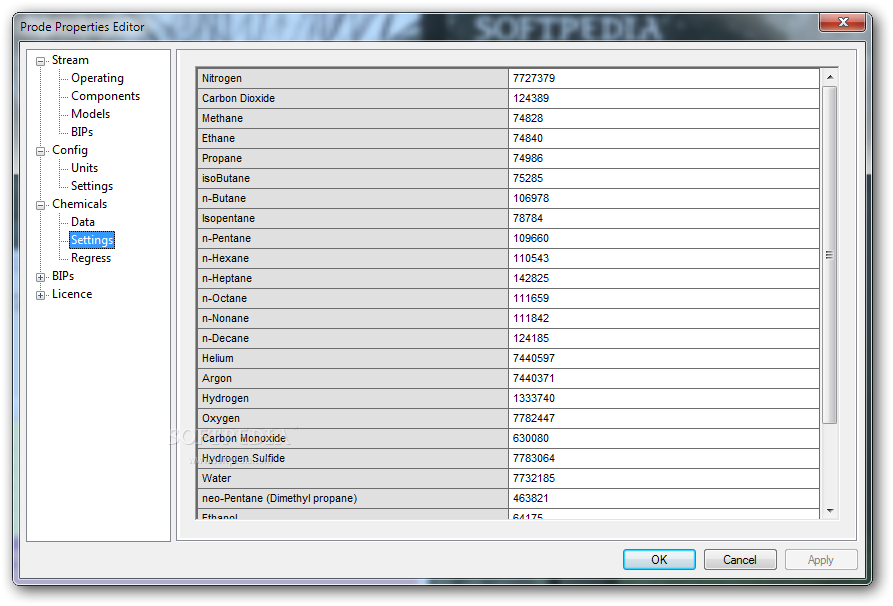Select the Oxygen name cell
The height and width of the screenshot is (606, 893).
pyautogui.click(x=353, y=418)
